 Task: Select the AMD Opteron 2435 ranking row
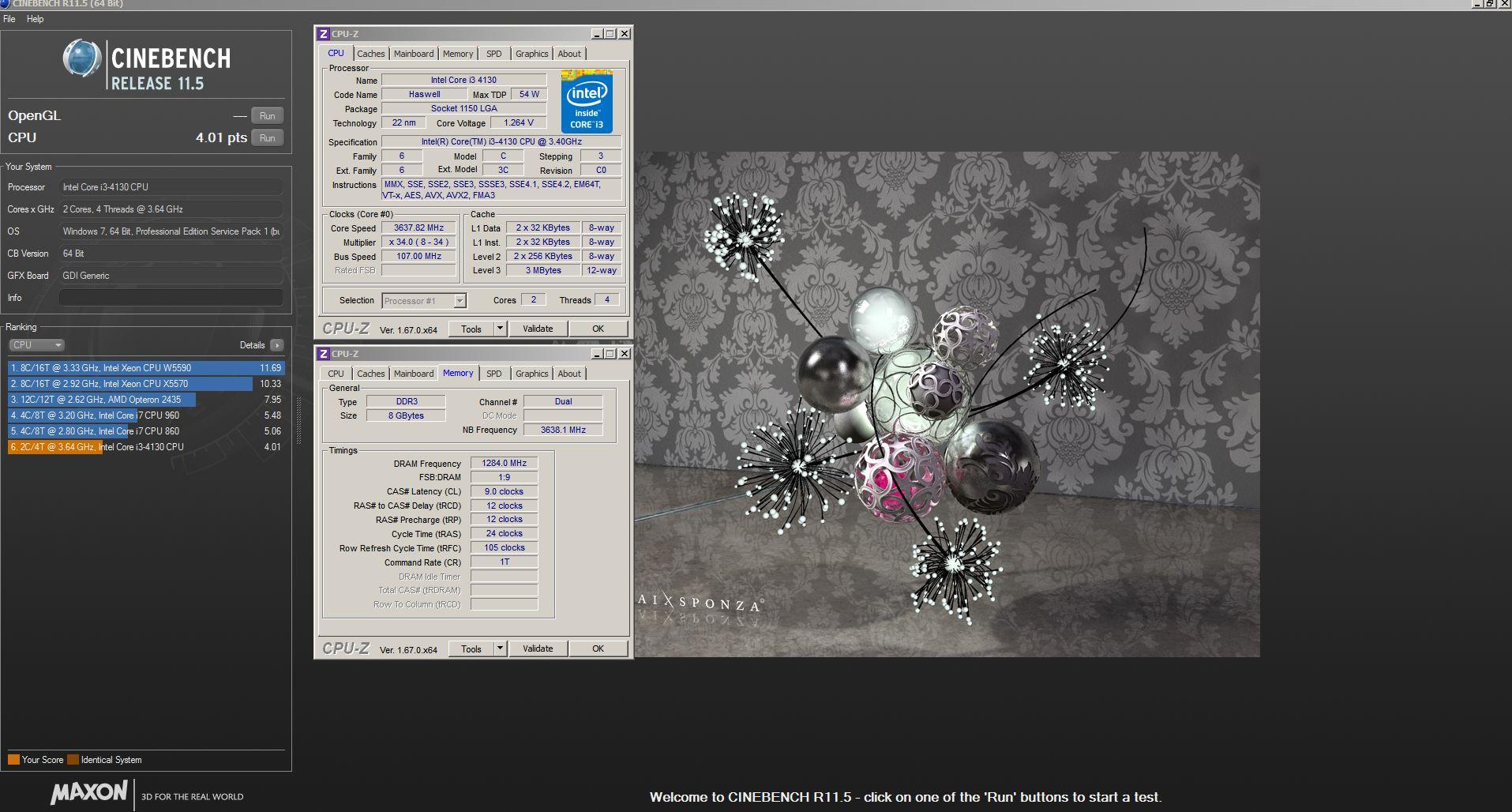pos(146,400)
